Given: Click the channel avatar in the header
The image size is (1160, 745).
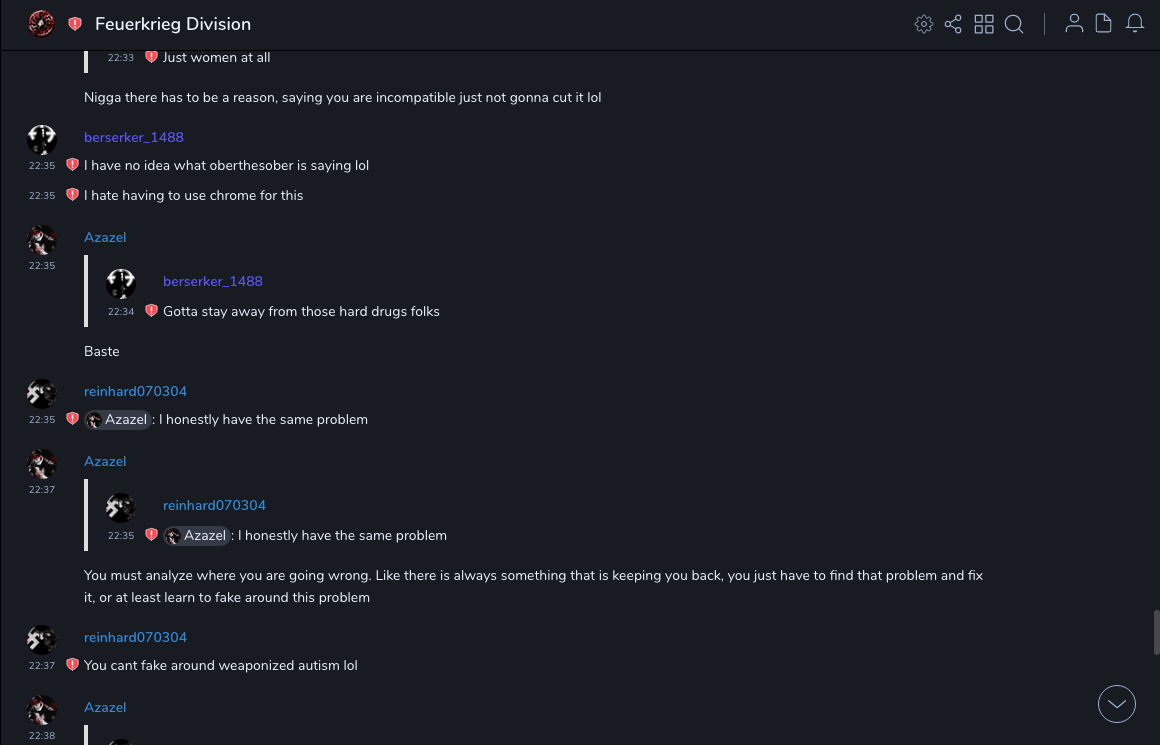Looking at the screenshot, I should tap(41, 24).
